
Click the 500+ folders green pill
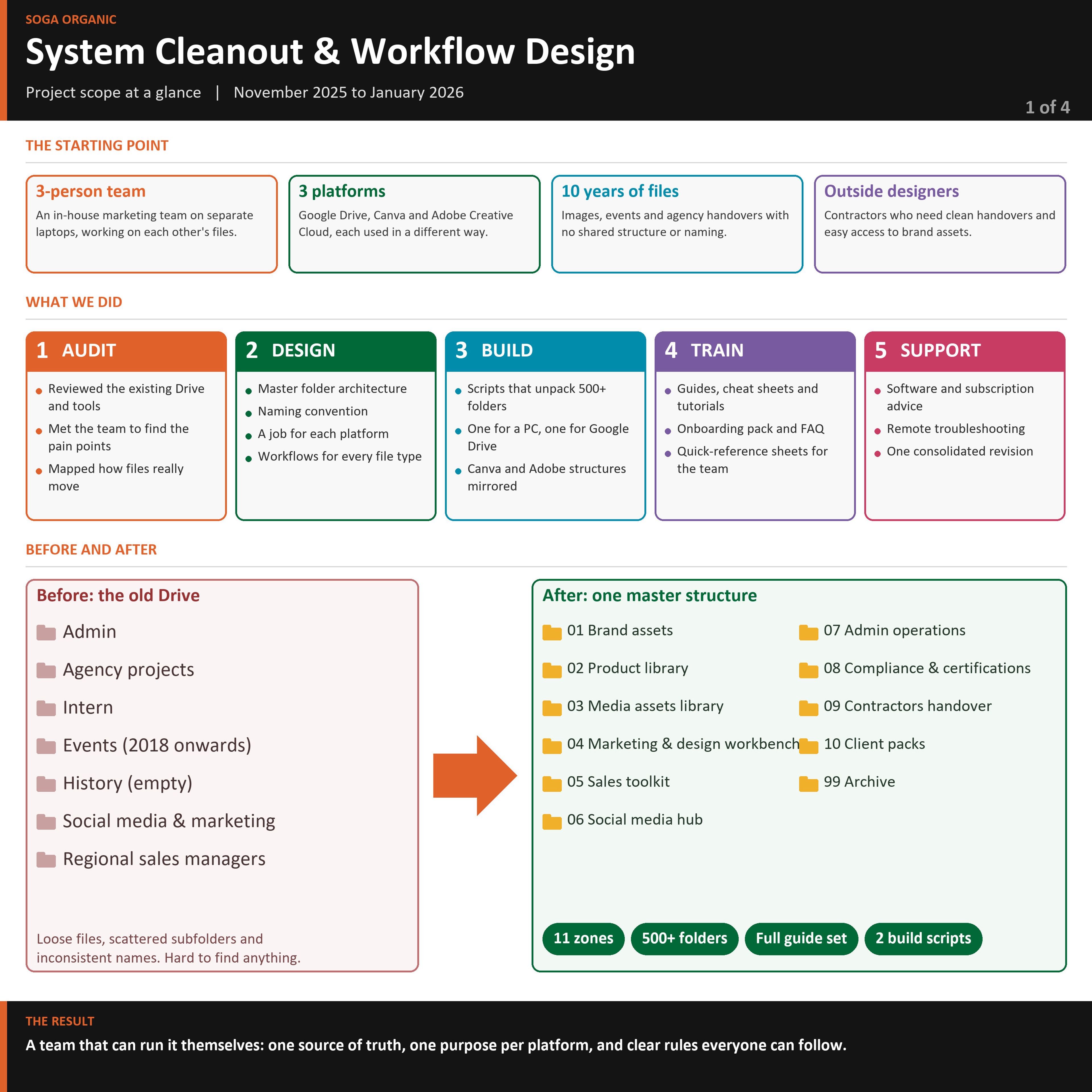684,939
